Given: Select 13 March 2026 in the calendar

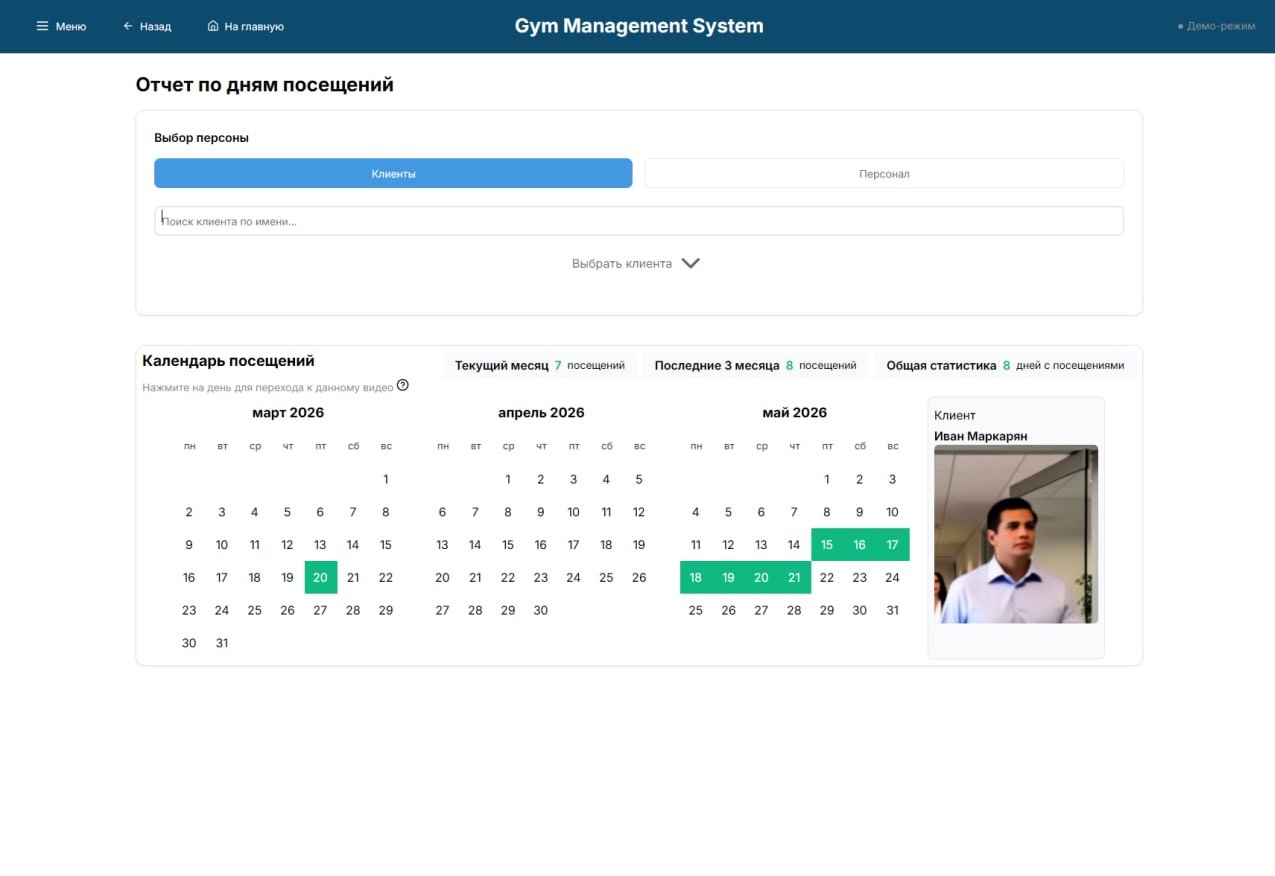Looking at the screenshot, I should coord(320,545).
